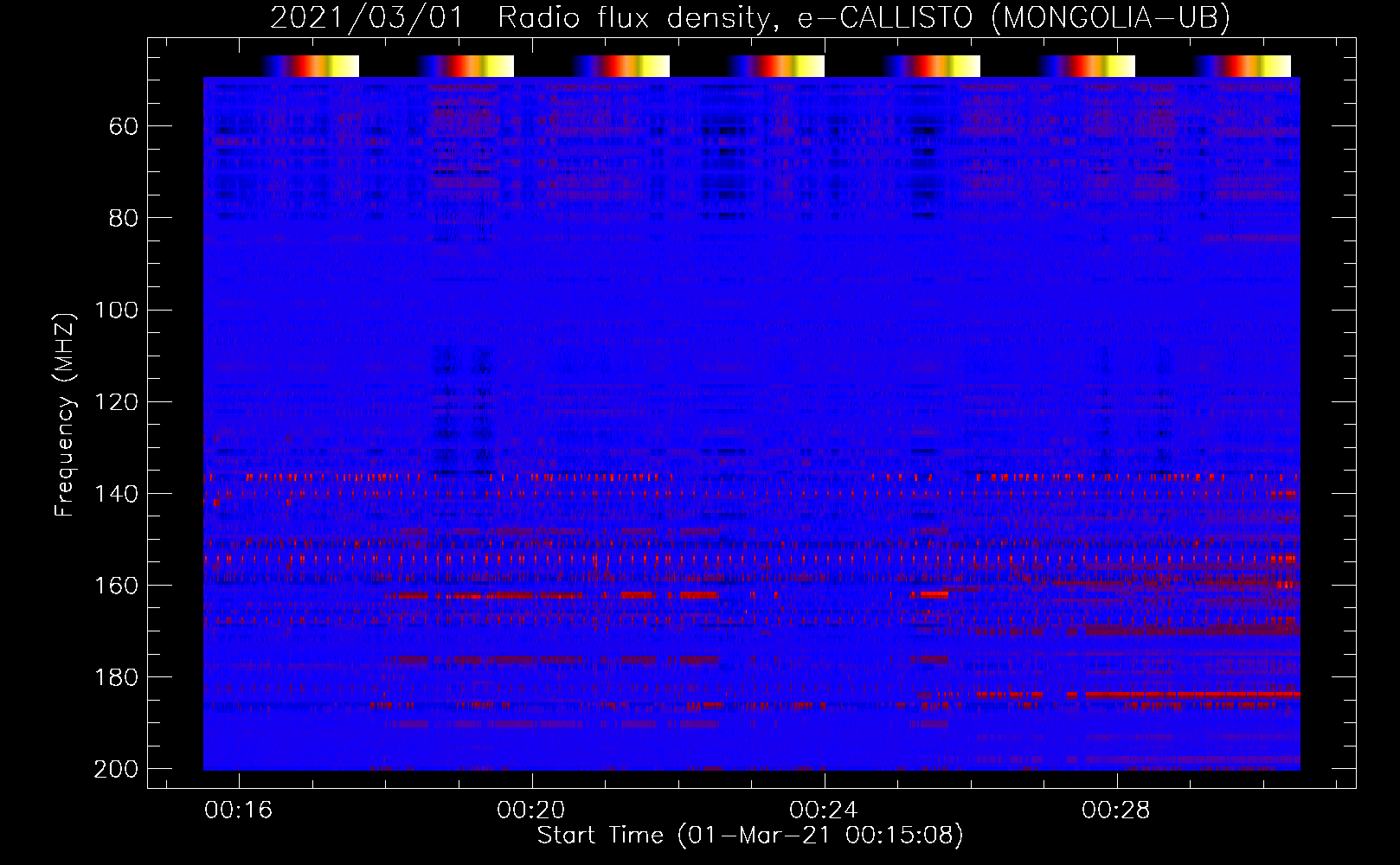Click the 00:20 time tick label
Image resolution: width=1400 pixels, height=865 pixels.
point(531,811)
